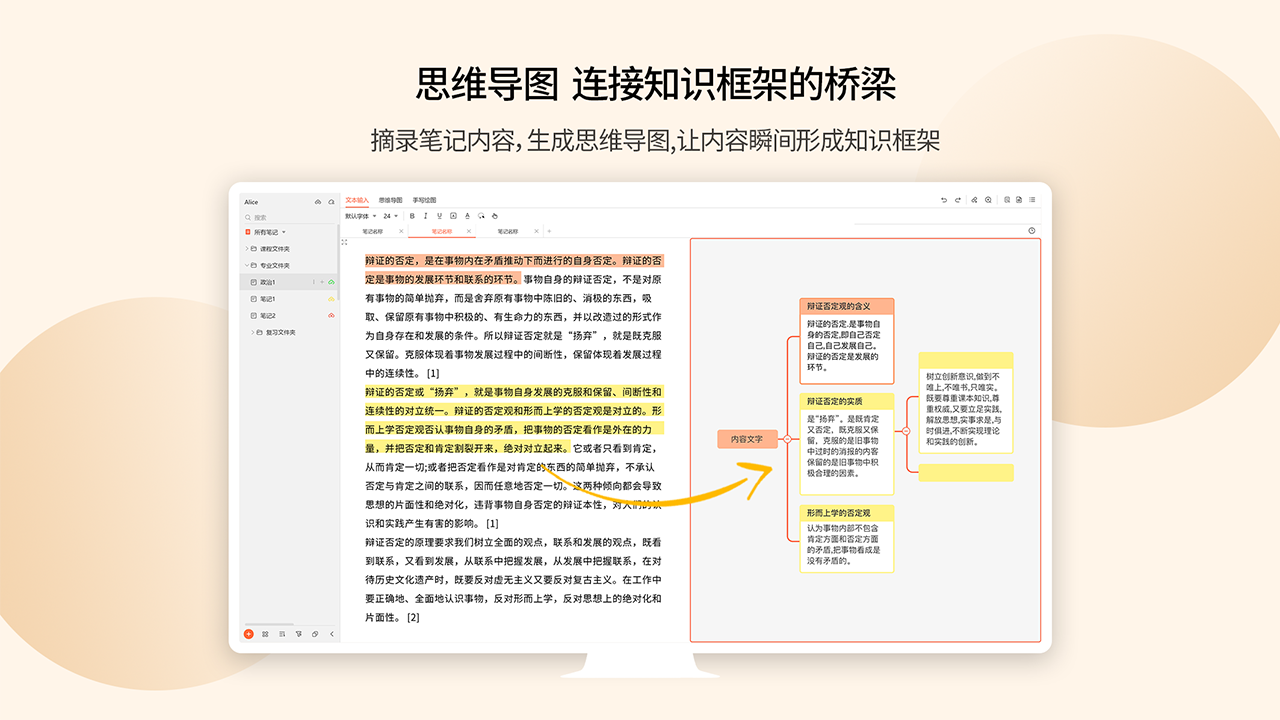This screenshot has width=1280, height=720.
Task: Toggle underline formatting
Action: 439,216
